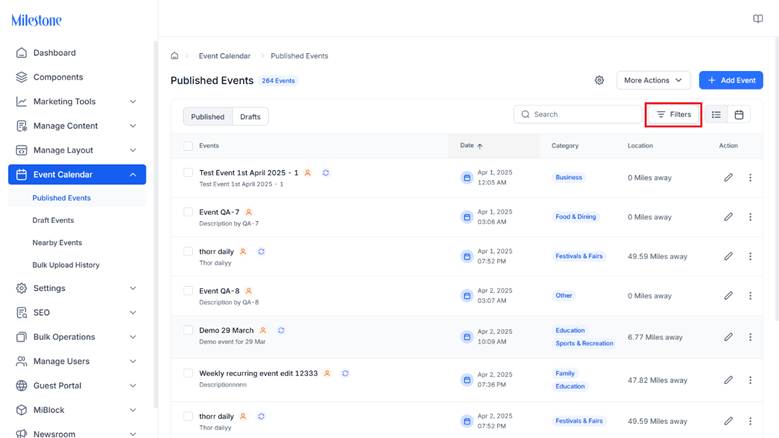Screen dimensions: 779x438
Task: Click Event Calendar breadcrumb link
Action: click(225, 56)
